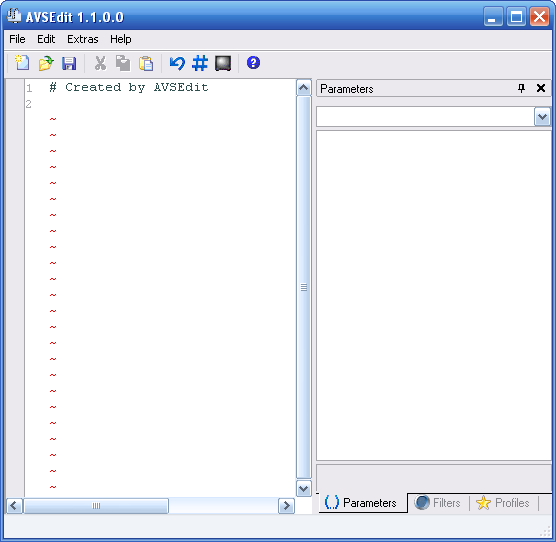Close the Parameters panel with X icon

541,88
